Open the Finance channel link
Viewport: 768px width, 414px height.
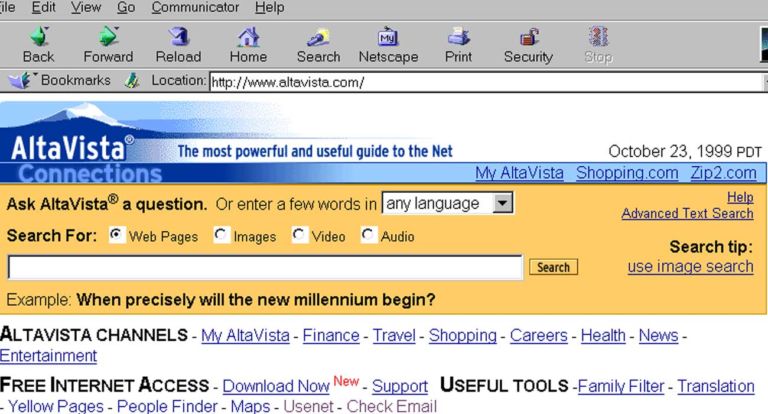(x=331, y=336)
